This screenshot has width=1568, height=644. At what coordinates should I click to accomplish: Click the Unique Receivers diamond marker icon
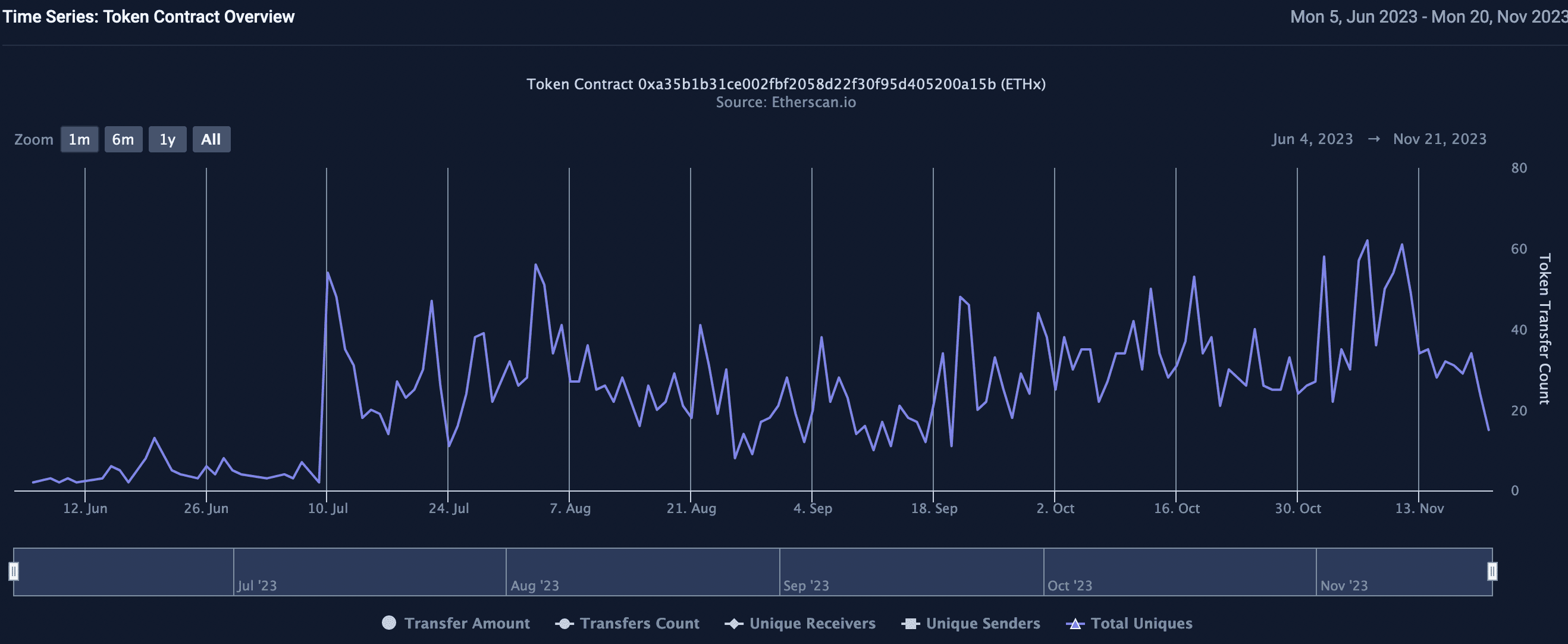coord(733,623)
